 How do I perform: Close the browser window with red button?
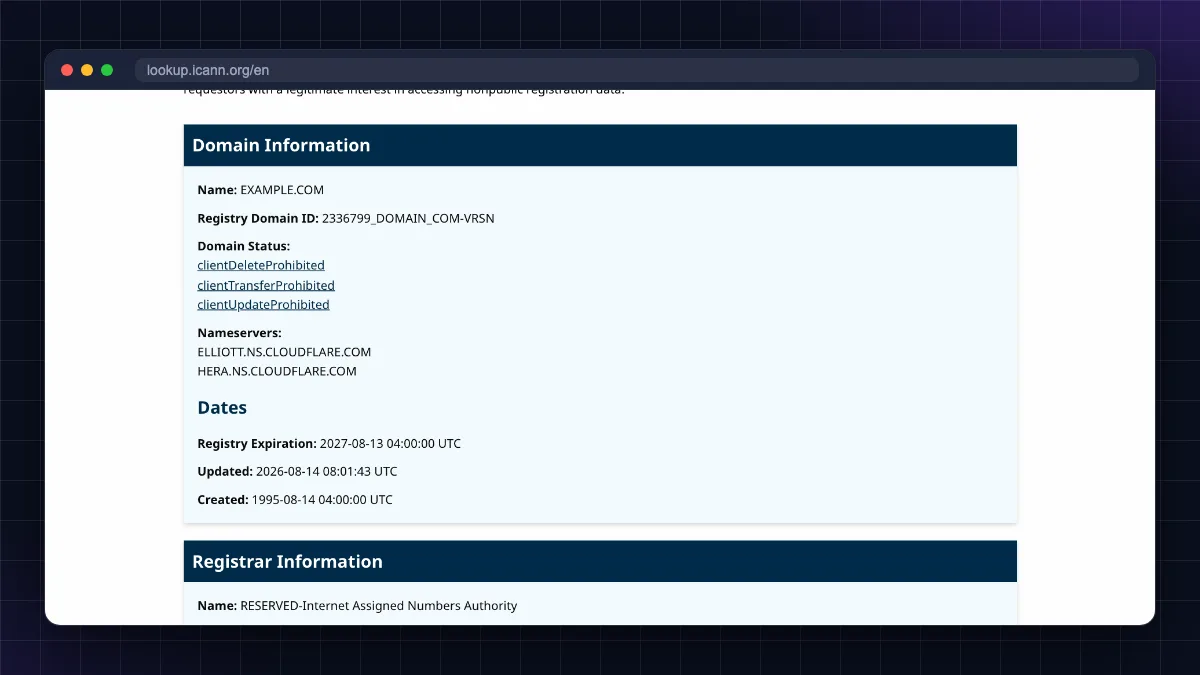point(67,70)
